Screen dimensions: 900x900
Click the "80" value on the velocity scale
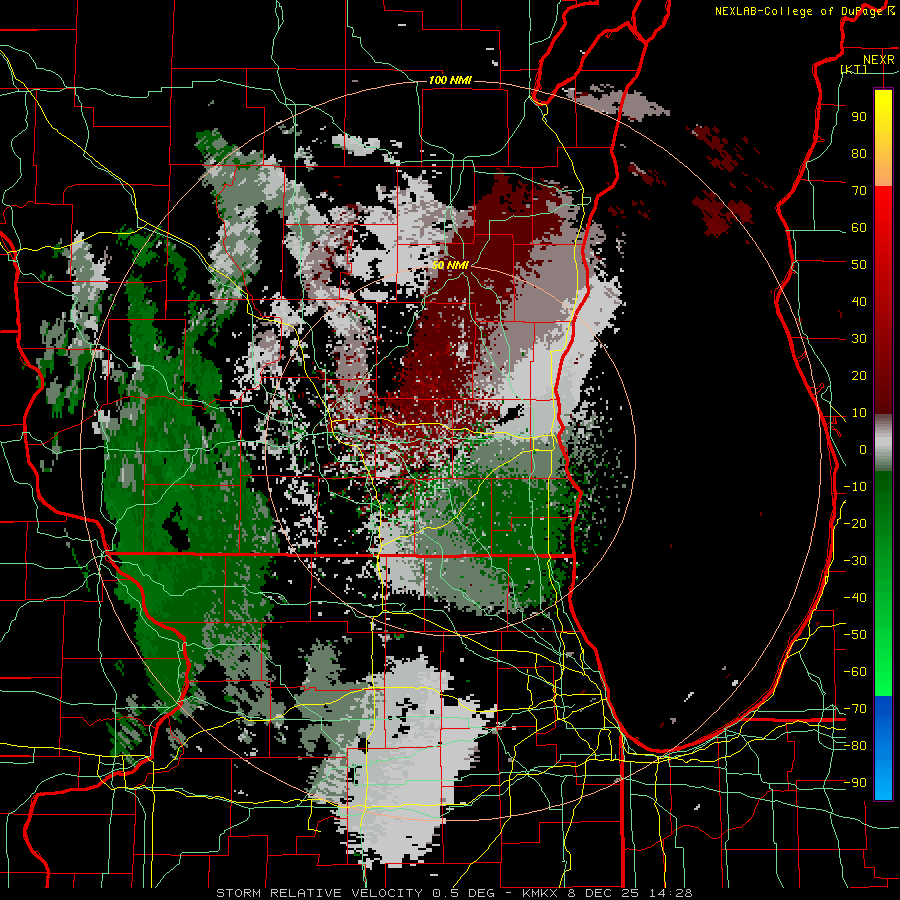(x=859, y=153)
